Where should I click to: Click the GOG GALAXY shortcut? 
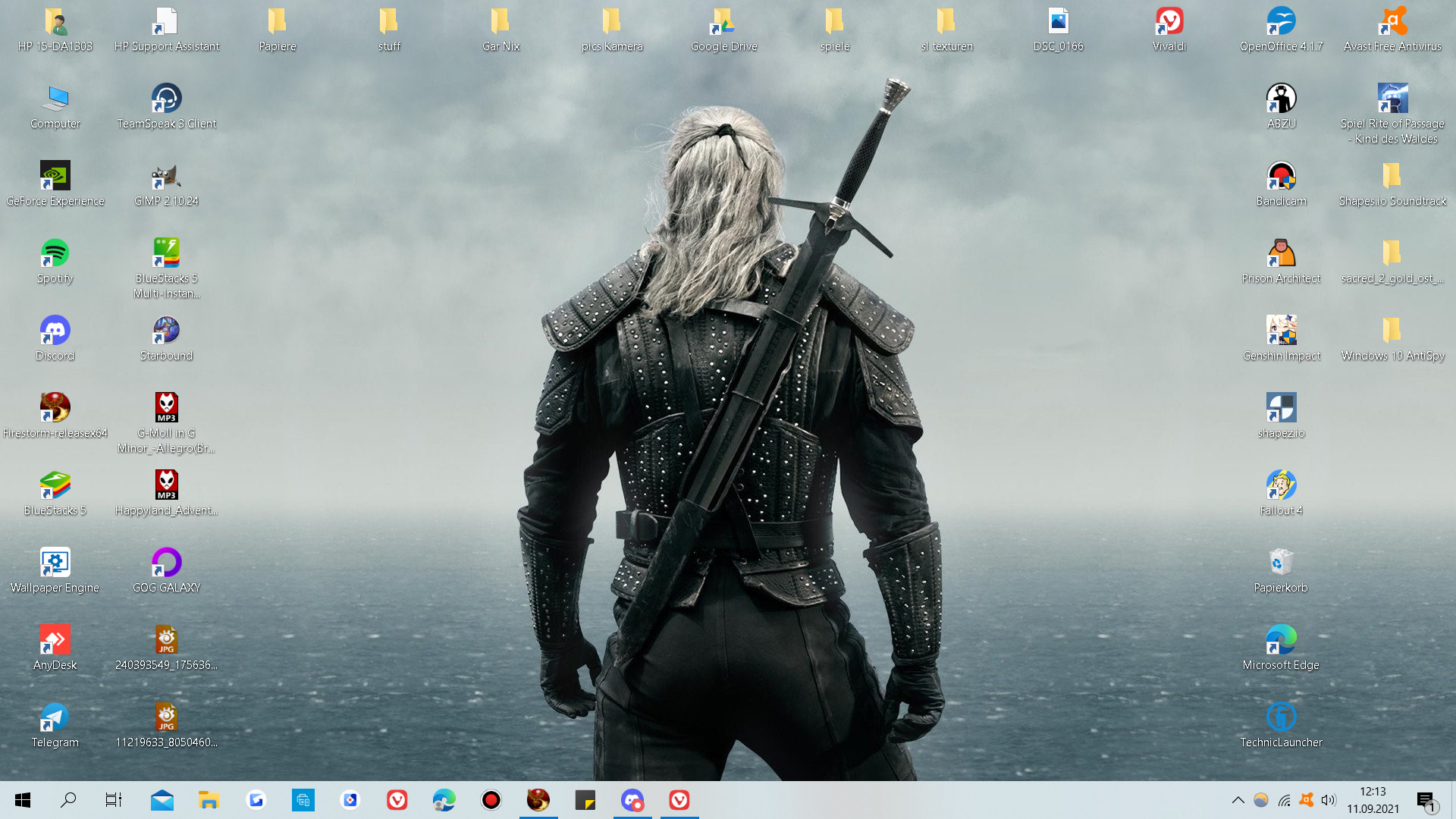pos(166,563)
